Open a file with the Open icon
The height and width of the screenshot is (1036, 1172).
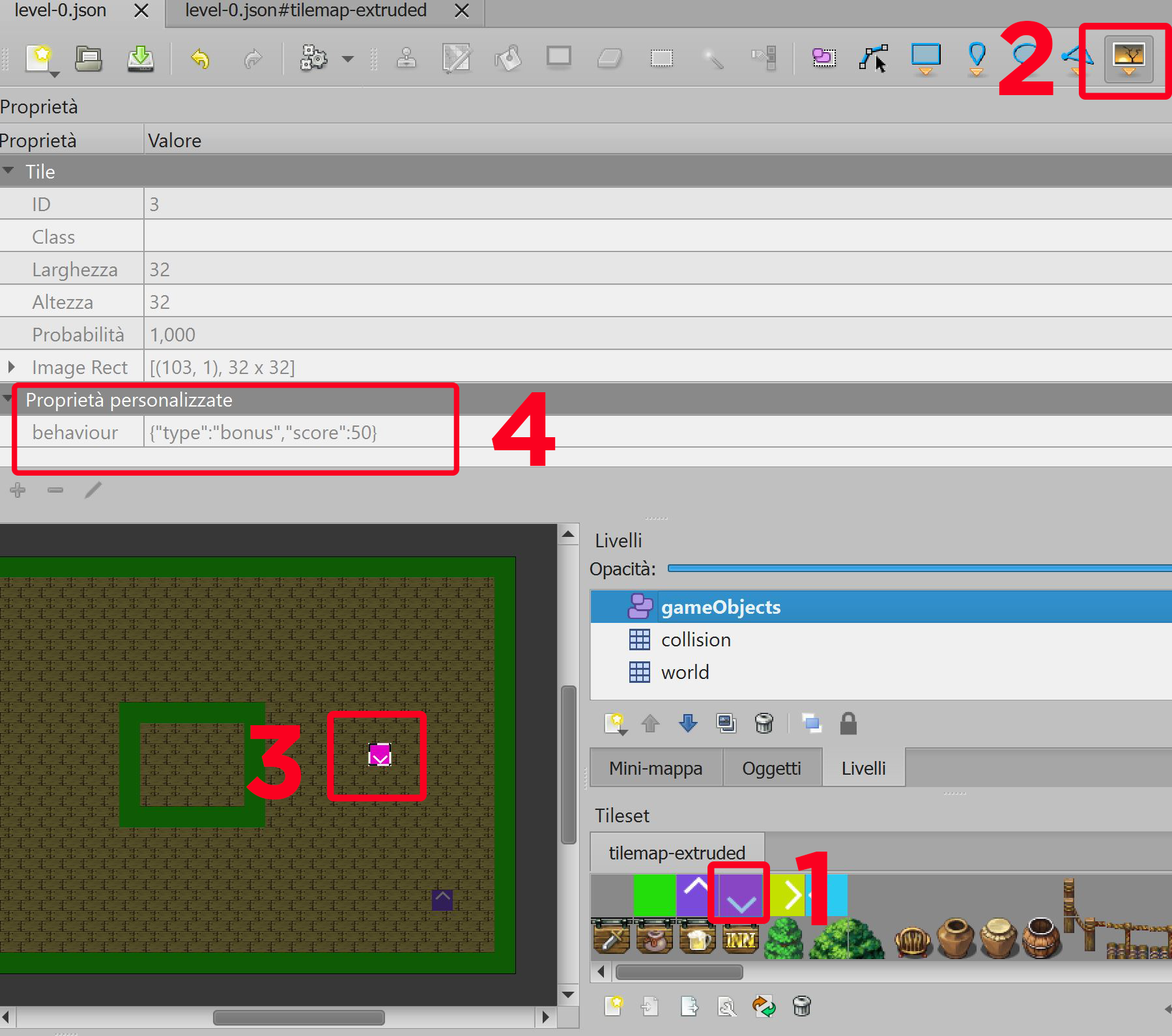(89, 59)
